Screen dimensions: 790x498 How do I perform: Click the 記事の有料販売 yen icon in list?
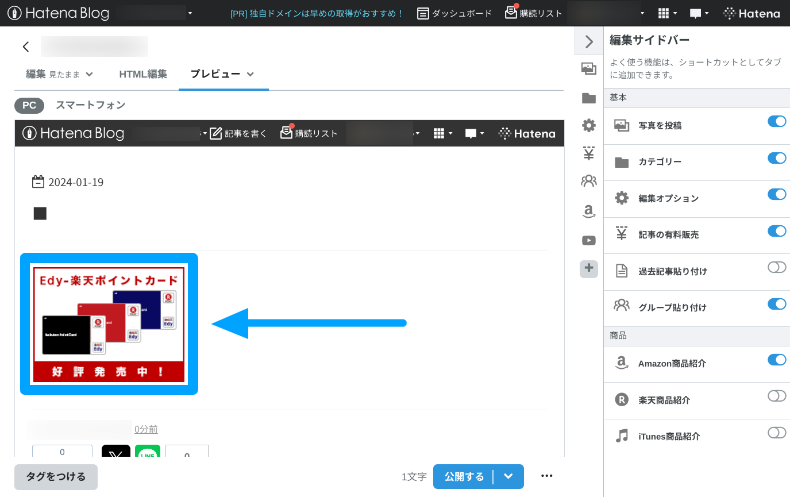click(622, 233)
